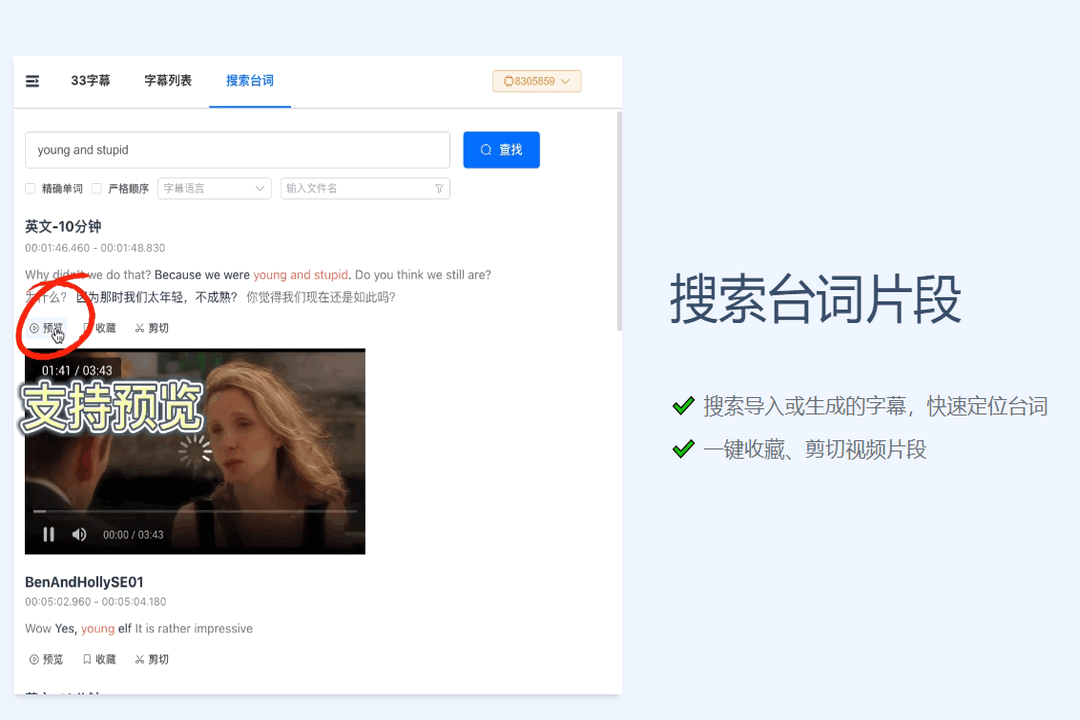Preview the BenAndHollySE01 result
The height and width of the screenshot is (720, 1080).
46,659
